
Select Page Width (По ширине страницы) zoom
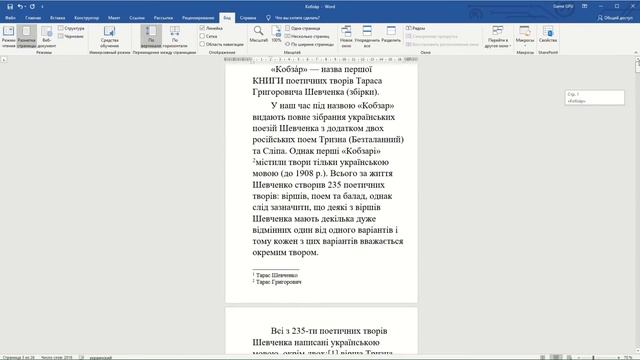[x=309, y=44]
